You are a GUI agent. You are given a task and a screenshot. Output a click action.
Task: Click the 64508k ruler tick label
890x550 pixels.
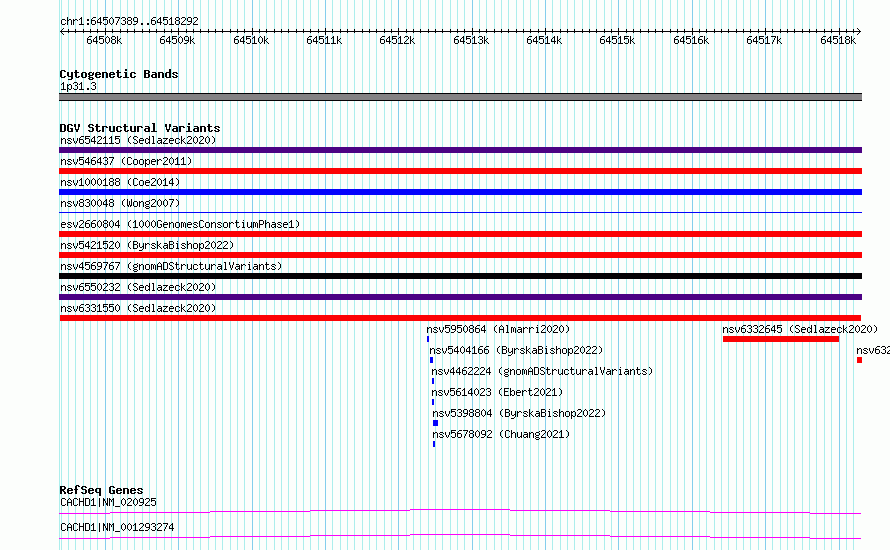pos(104,40)
